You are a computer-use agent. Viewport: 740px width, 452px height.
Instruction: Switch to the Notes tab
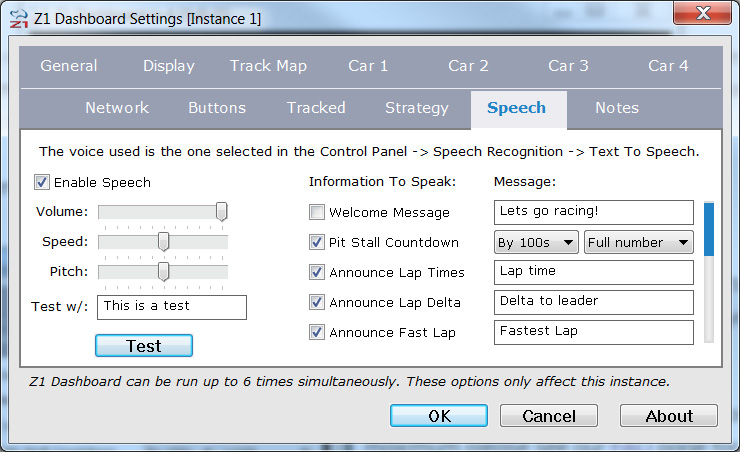pyautogui.click(x=617, y=108)
